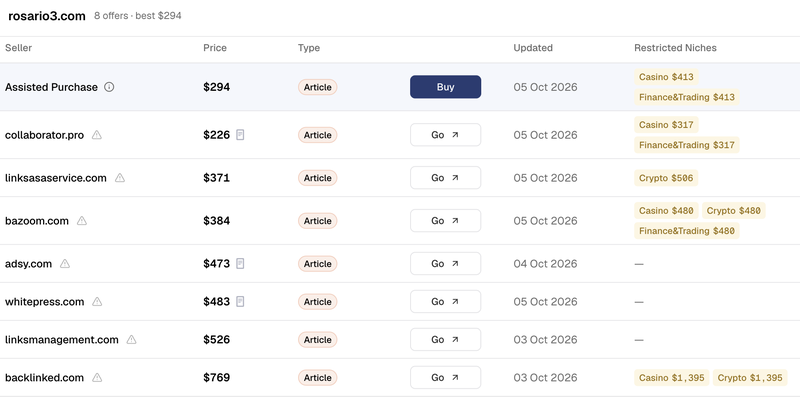Click the Casino $480 niche tag
The width and height of the screenshot is (800, 397).
[x=666, y=211]
